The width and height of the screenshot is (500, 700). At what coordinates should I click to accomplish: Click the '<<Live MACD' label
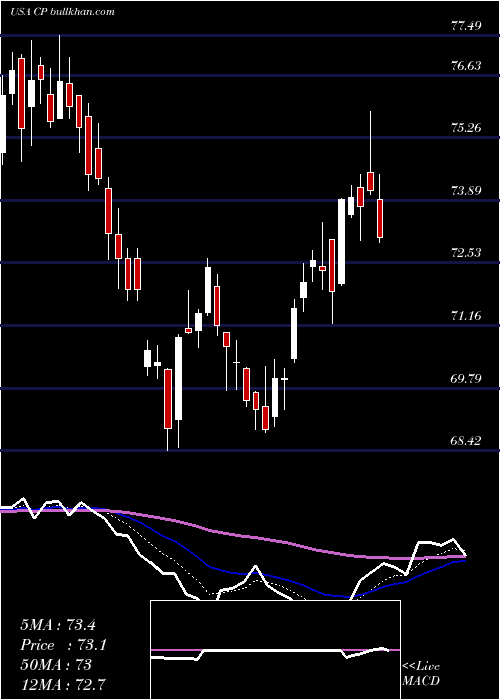coord(421,674)
